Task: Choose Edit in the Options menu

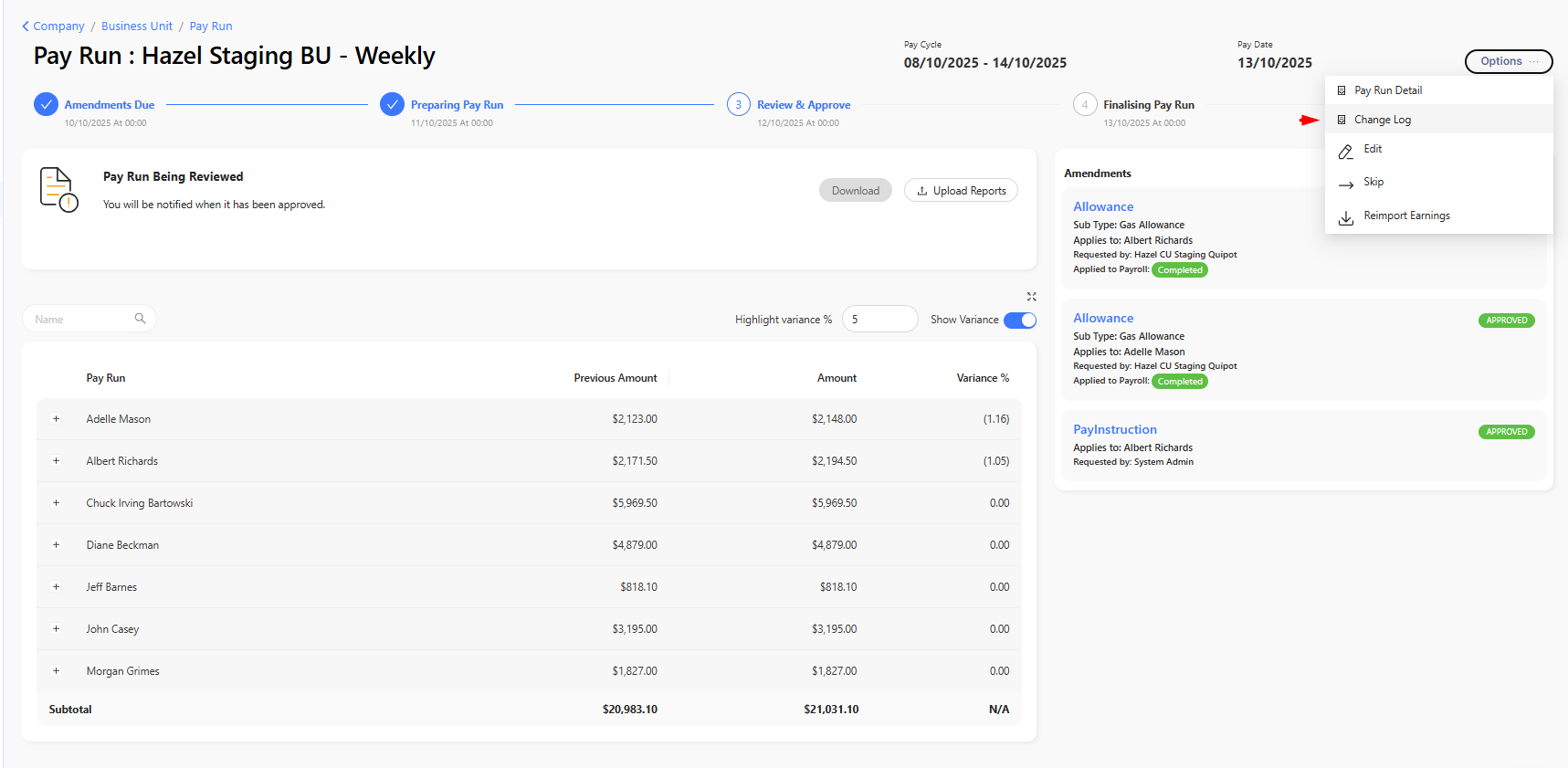Action: click(x=1438, y=150)
